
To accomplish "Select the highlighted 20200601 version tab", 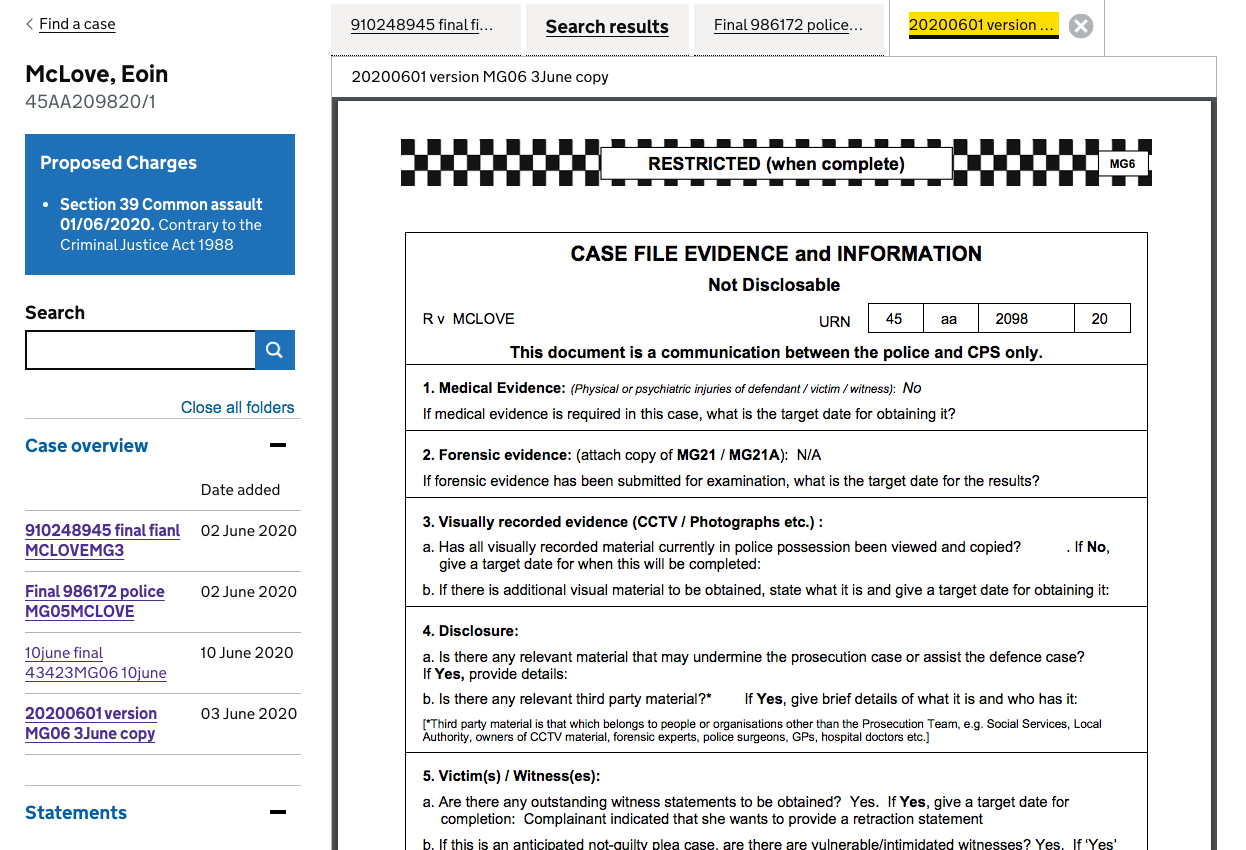I will 982,26.
